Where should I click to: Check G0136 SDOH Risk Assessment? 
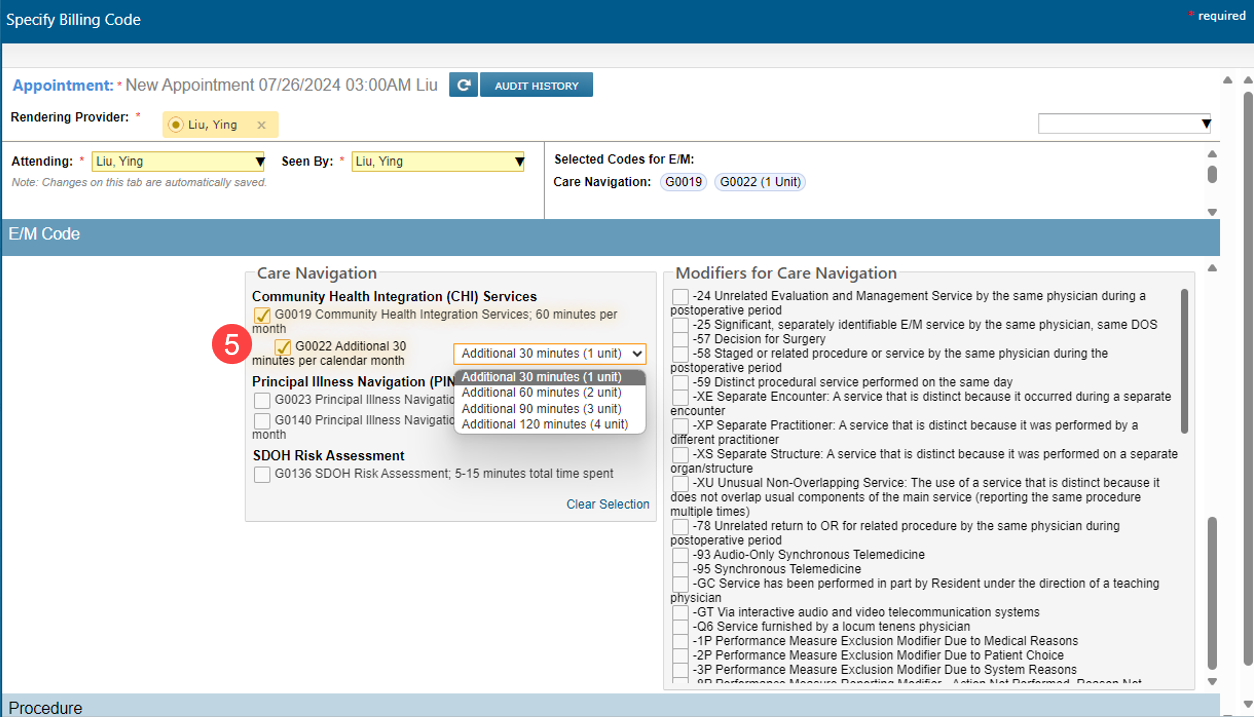click(x=262, y=475)
